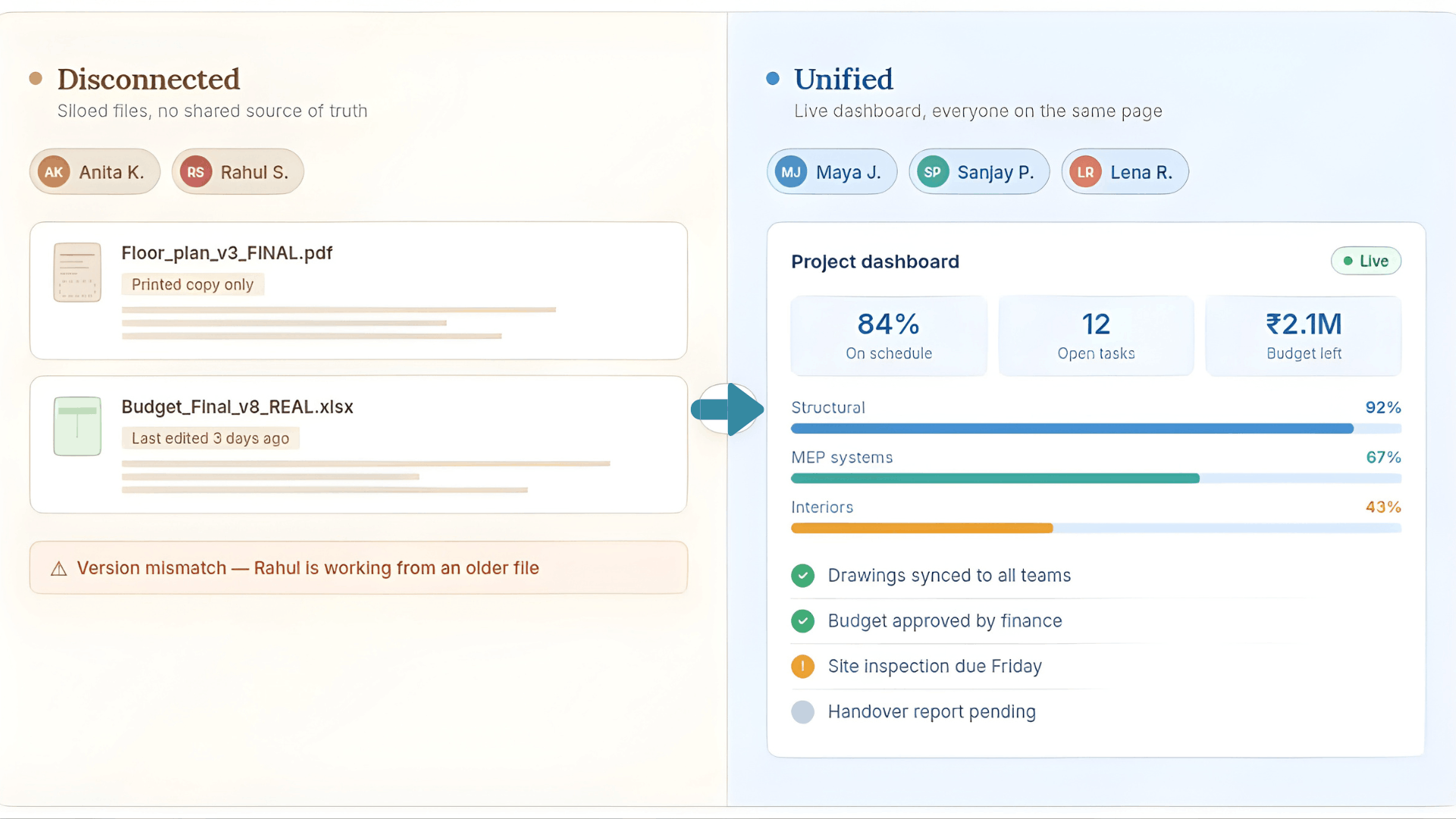
Task: Click the Live status badge
Action: pos(1366,260)
